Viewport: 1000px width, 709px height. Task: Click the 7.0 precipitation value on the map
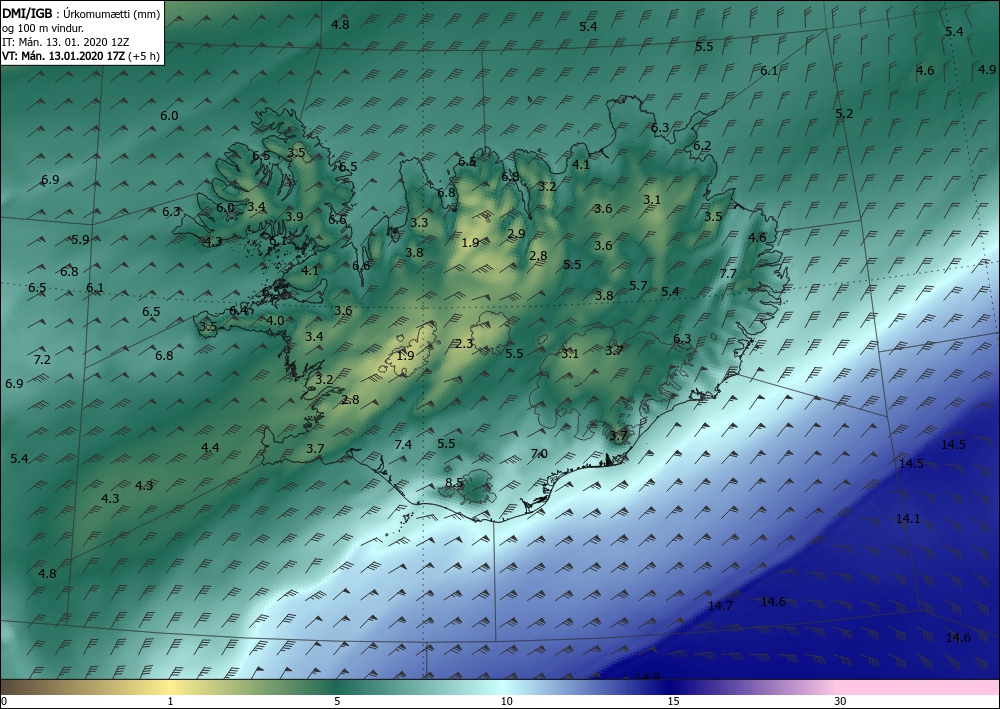click(x=539, y=453)
